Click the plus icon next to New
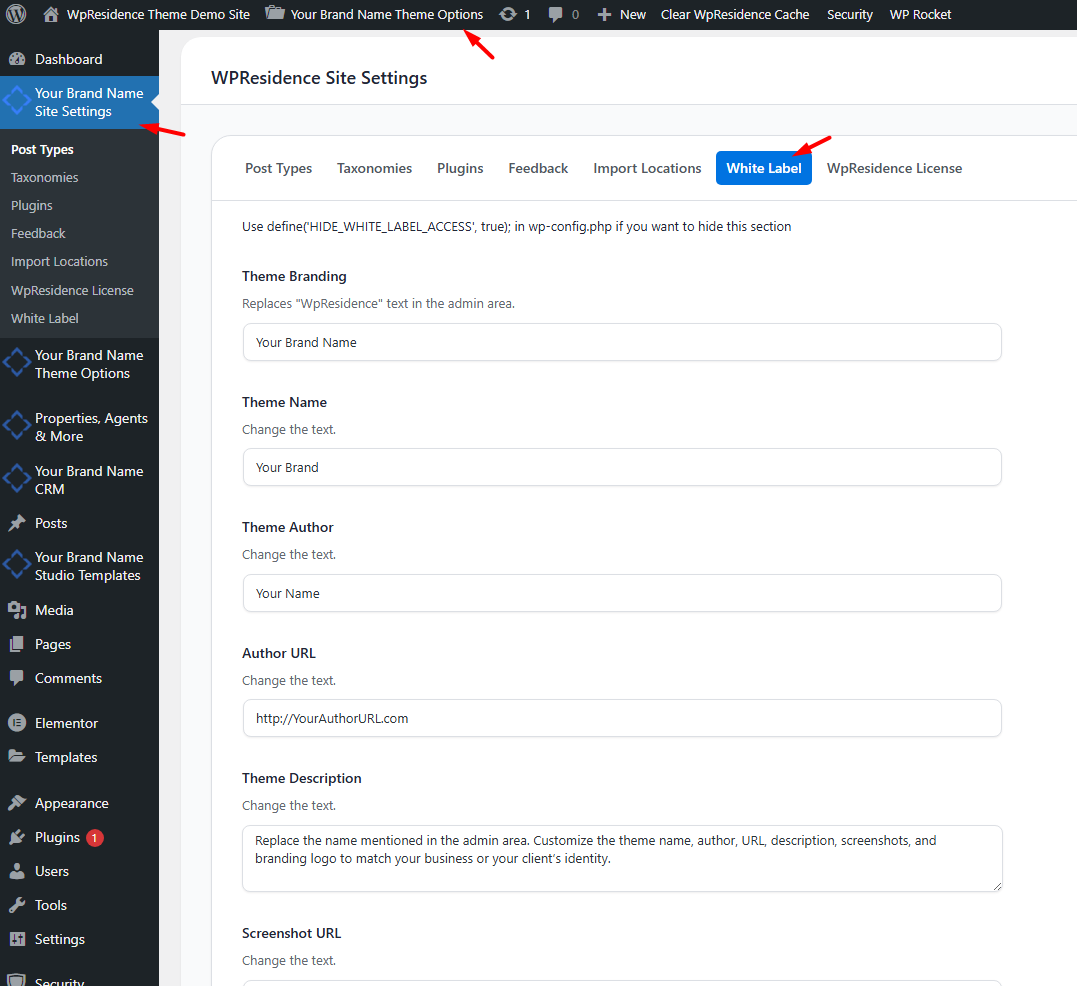The image size is (1077, 986). [x=604, y=14]
